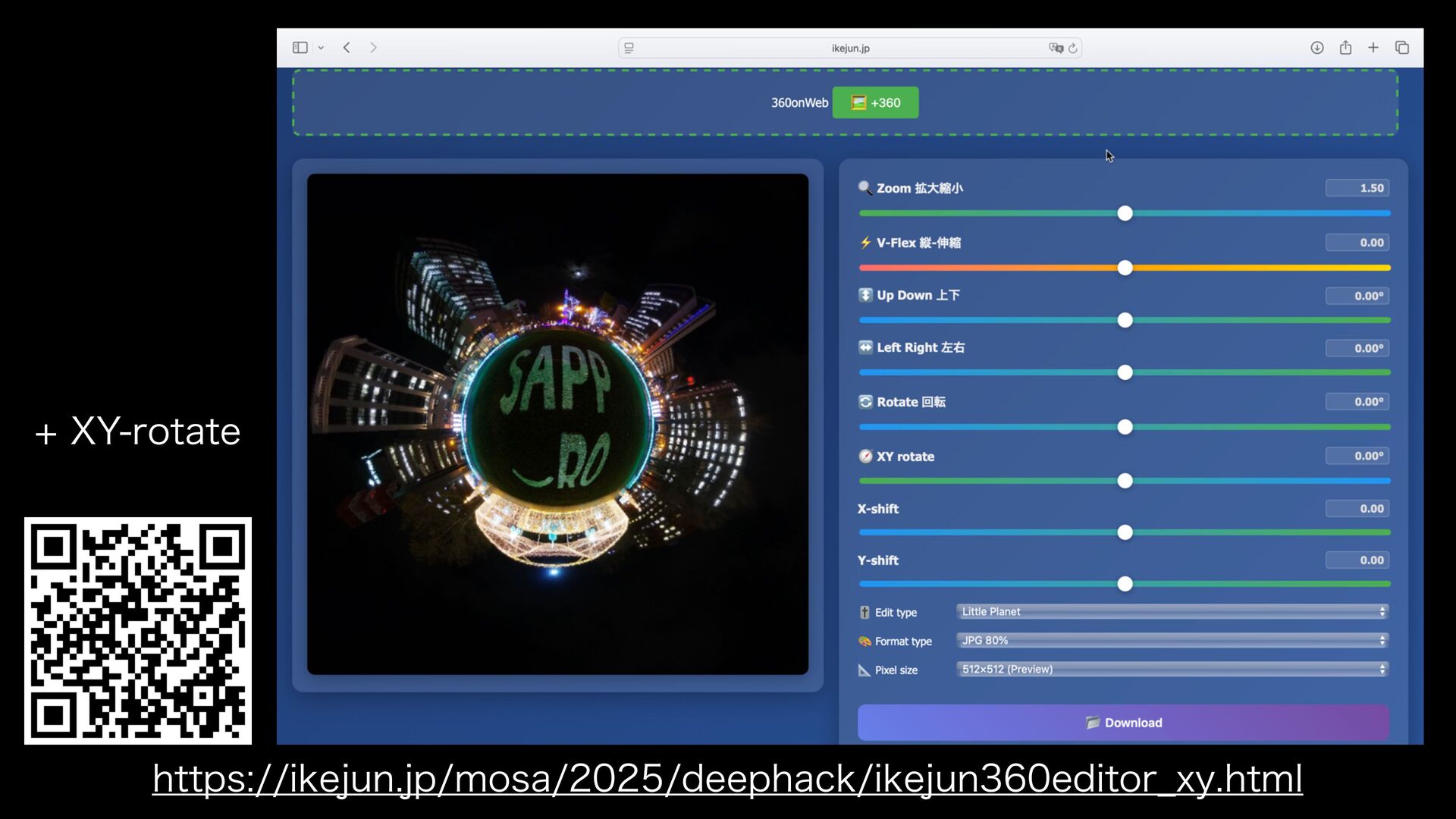Click the Up Down slider handle
The width and height of the screenshot is (1456, 819).
[x=1125, y=320]
